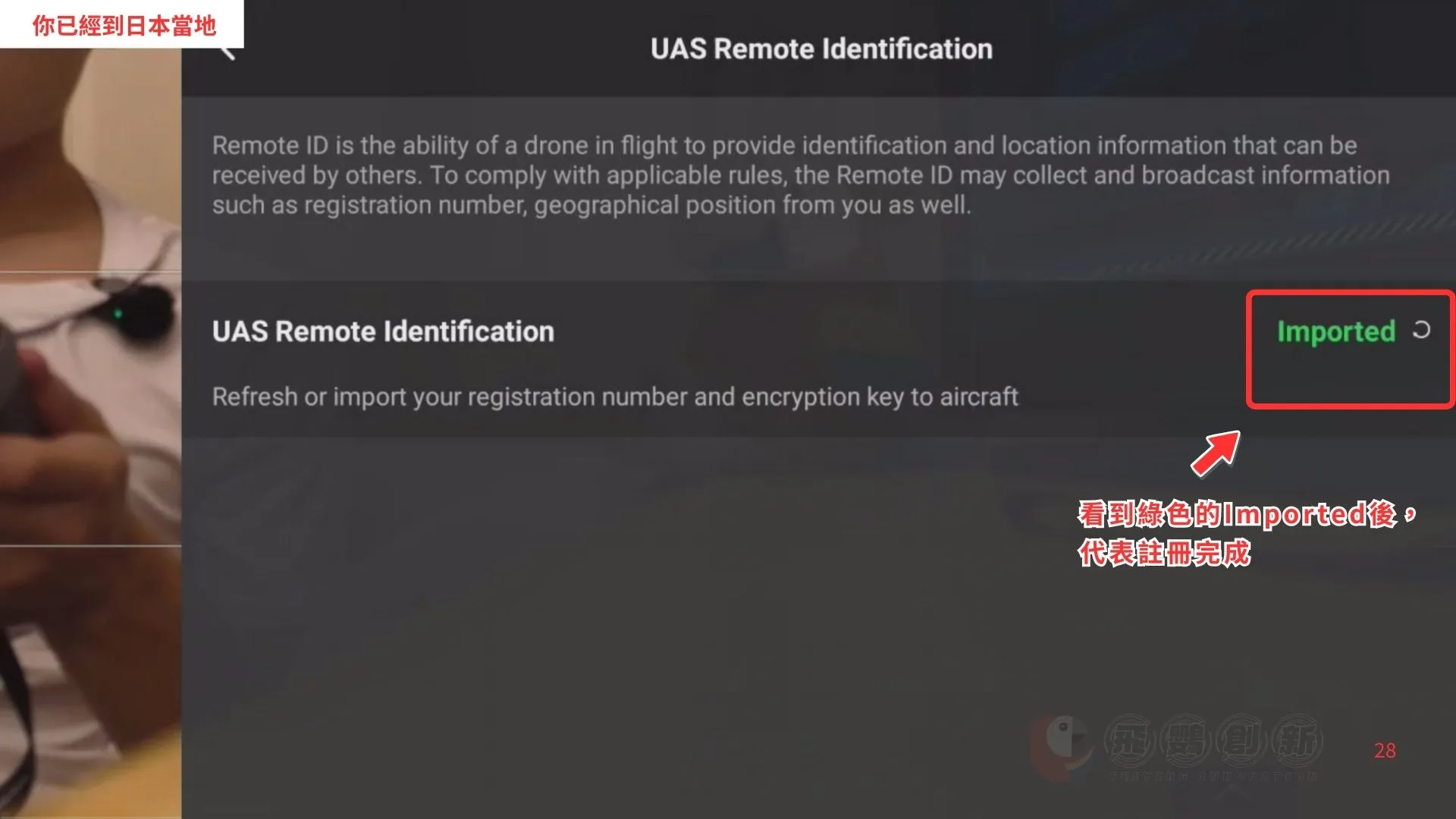Click the 代表註冊完成 annotation text
Viewport: 1456px width, 819px height.
1164,553
